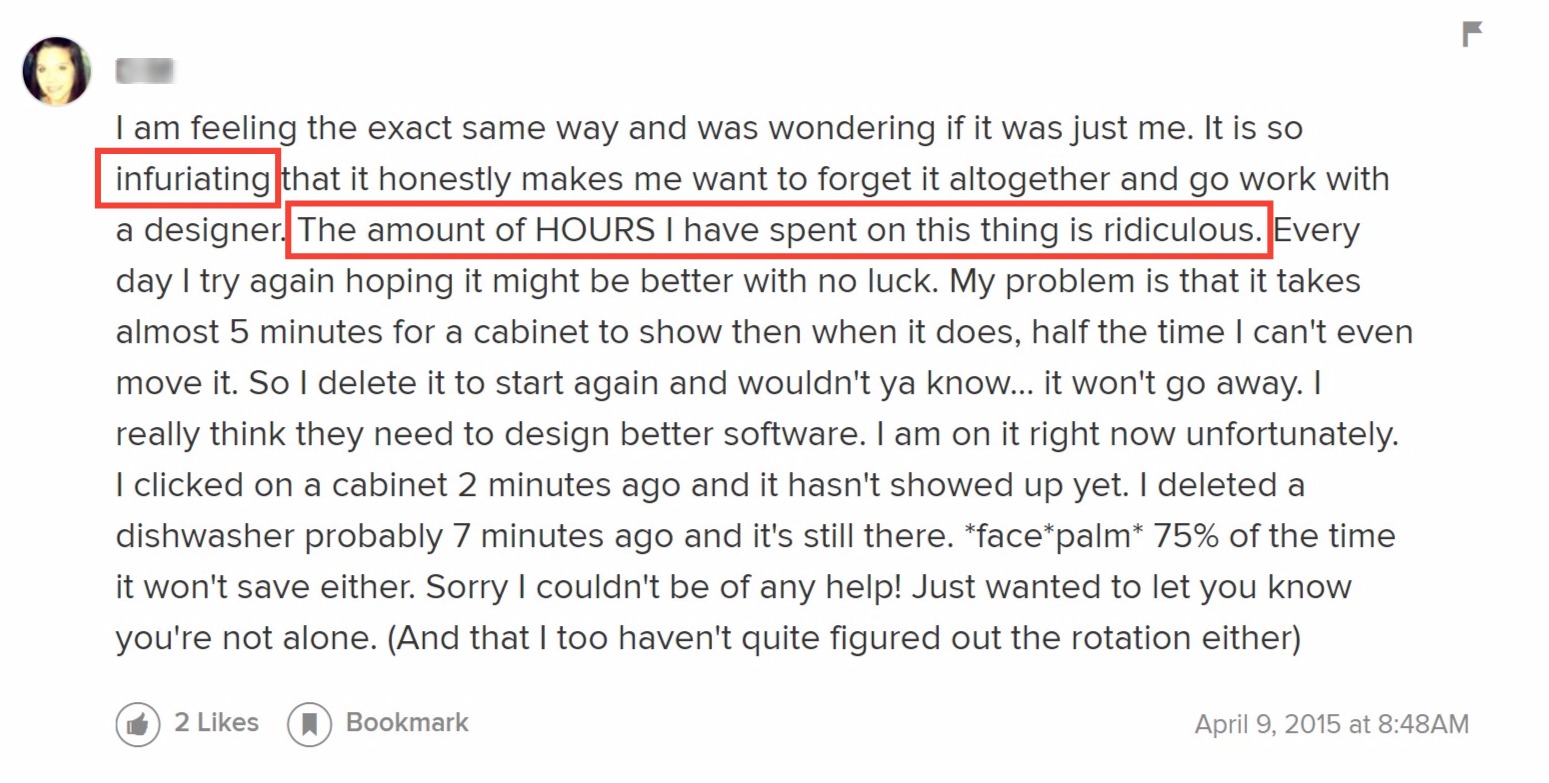Open the April 9, 2015 timestamp link
The image size is (1549, 783).
tap(1332, 724)
